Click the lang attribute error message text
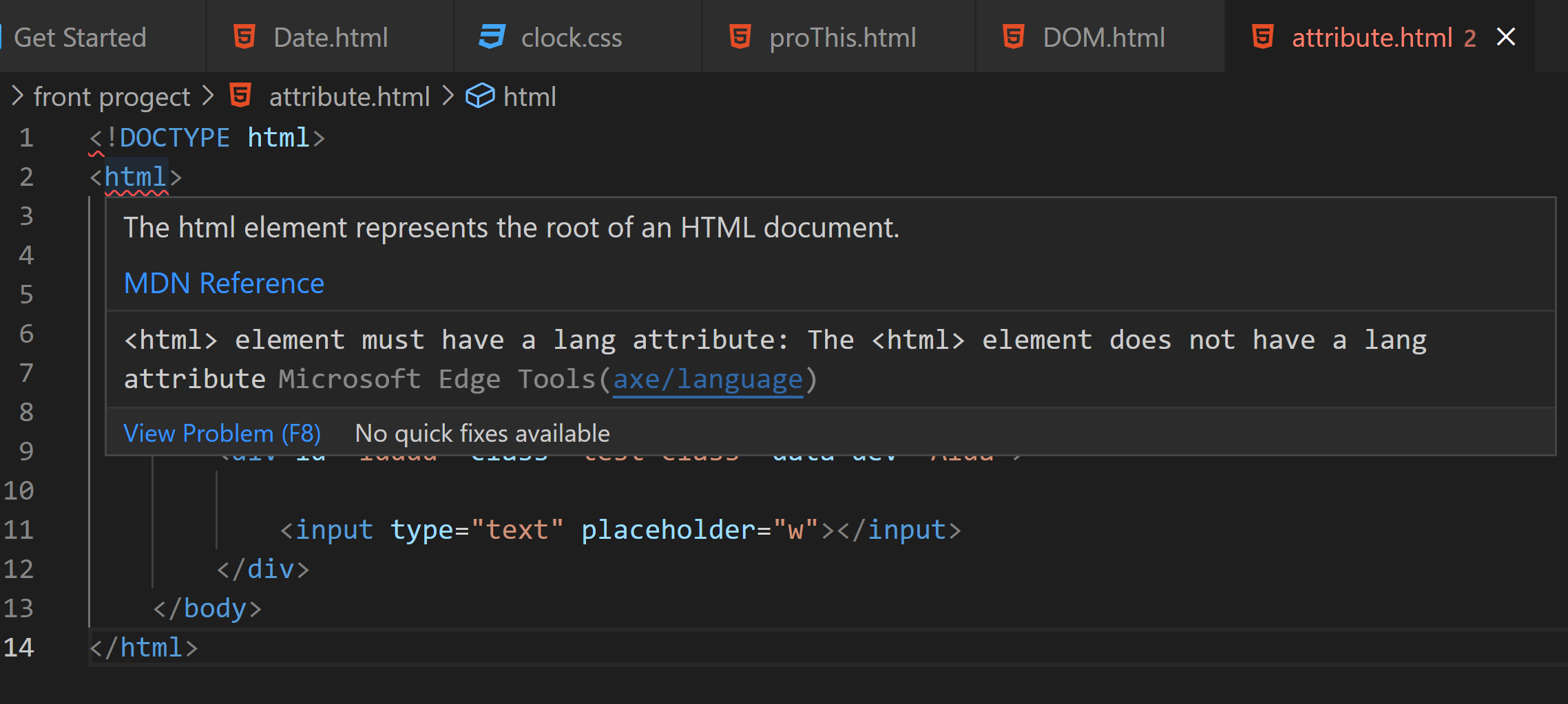 pyautogui.click(x=775, y=359)
